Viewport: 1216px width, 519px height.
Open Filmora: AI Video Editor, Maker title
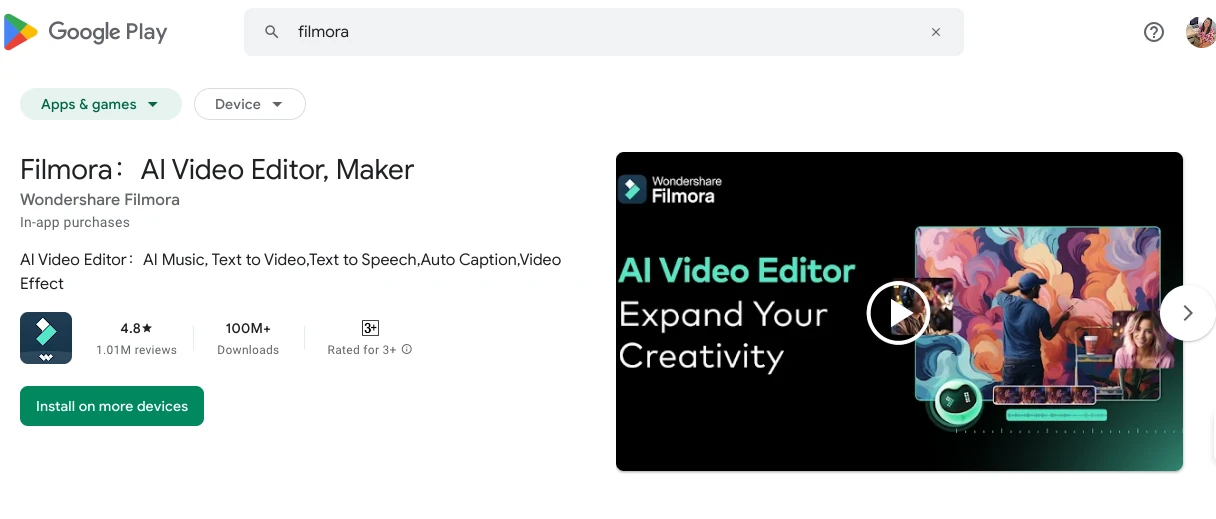[217, 170]
